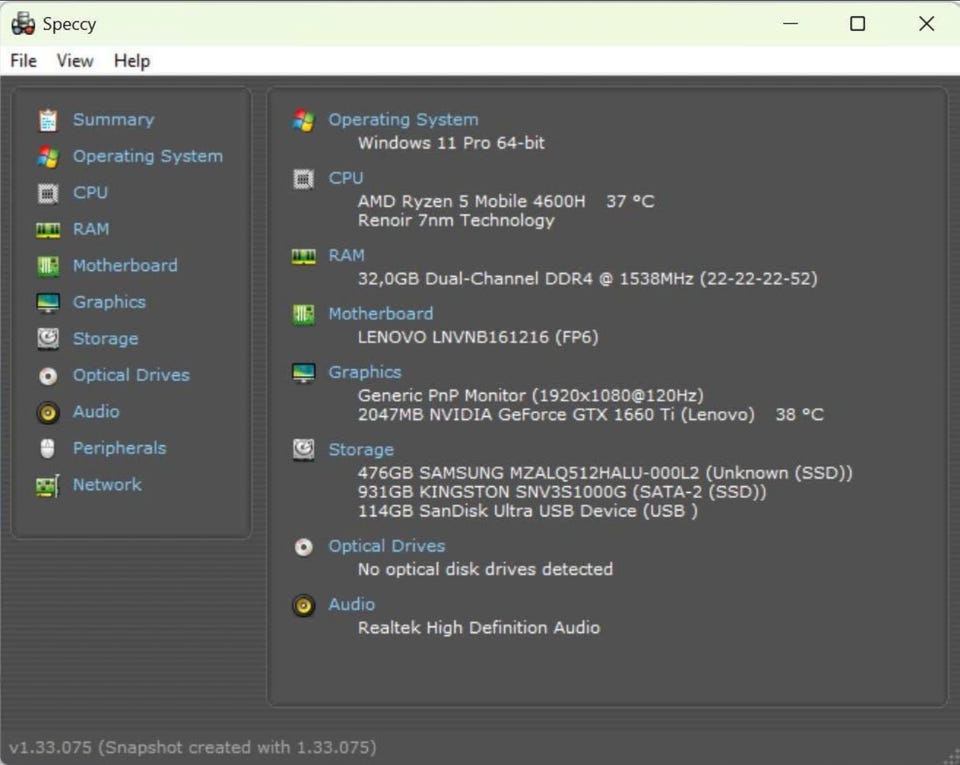
Task: Open the File menu
Action: click(x=23, y=61)
